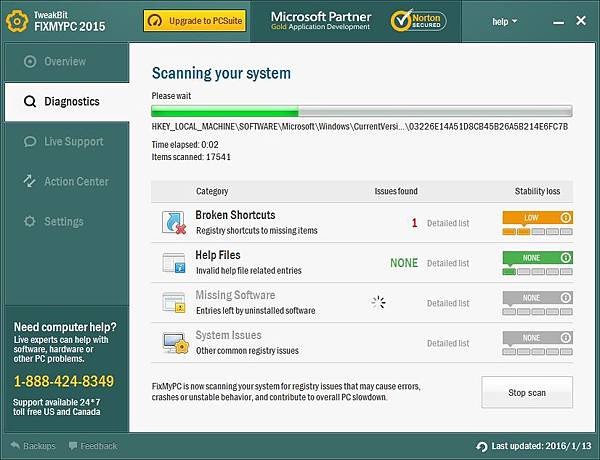Screen dimensions: 600x460
Task: Click the Diagnostics magnifier icon
Action: [30, 101]
